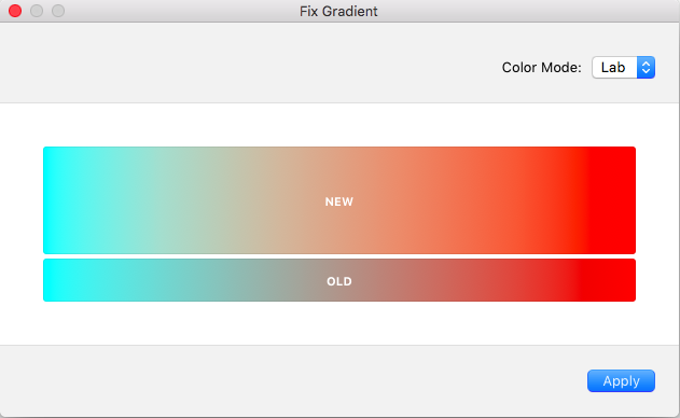Click the OLD gradient preview
680x418 pixels.
point(339,280)
